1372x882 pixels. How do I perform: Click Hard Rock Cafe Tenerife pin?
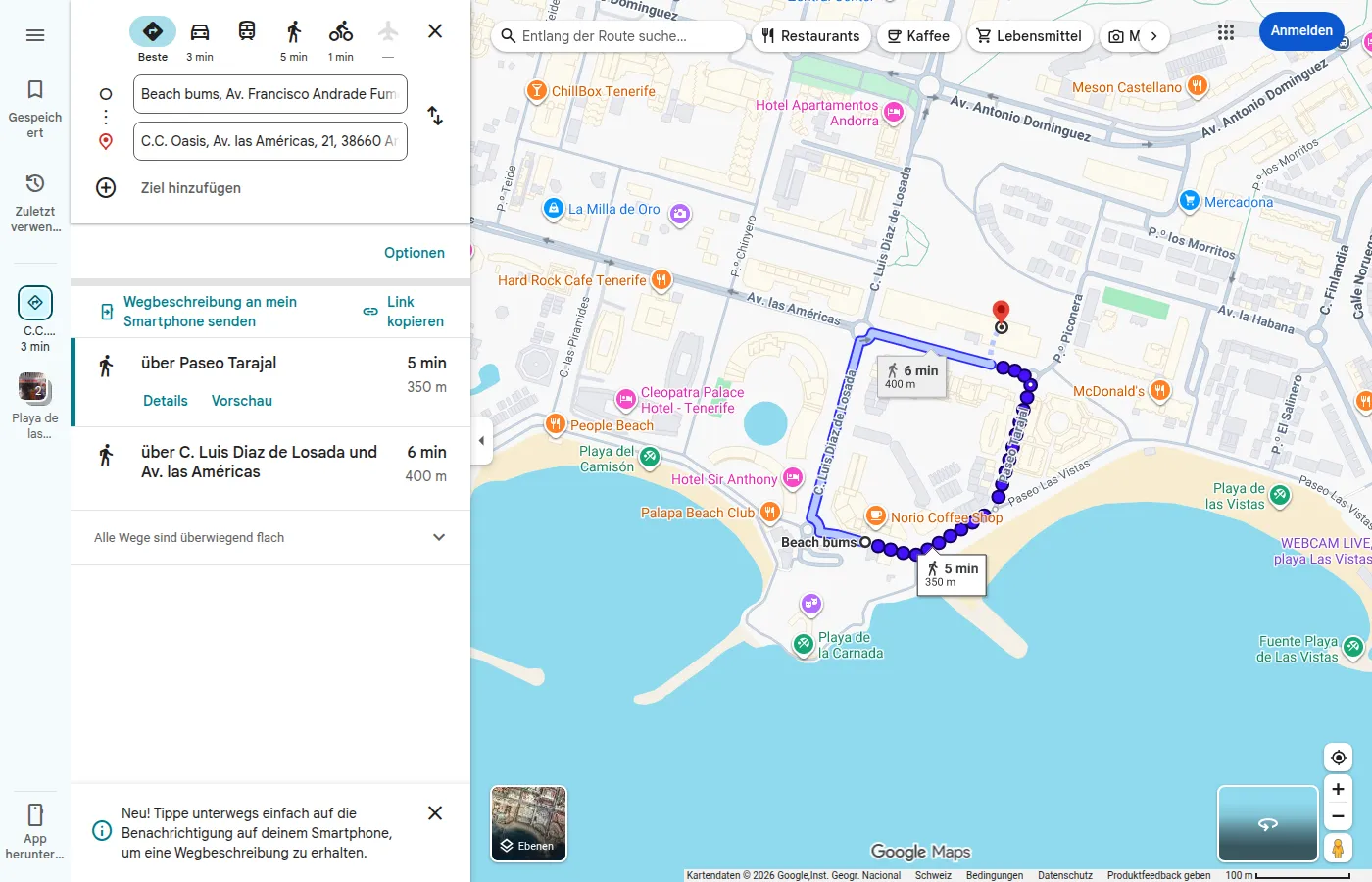tap(661, 280)
